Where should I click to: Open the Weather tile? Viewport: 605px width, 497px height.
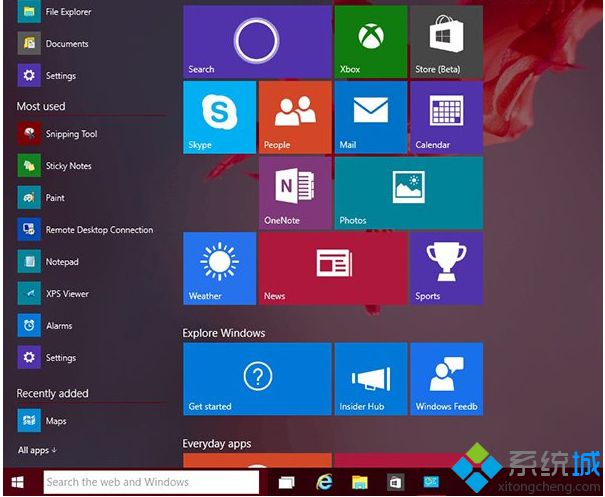(x=220, y=269)
